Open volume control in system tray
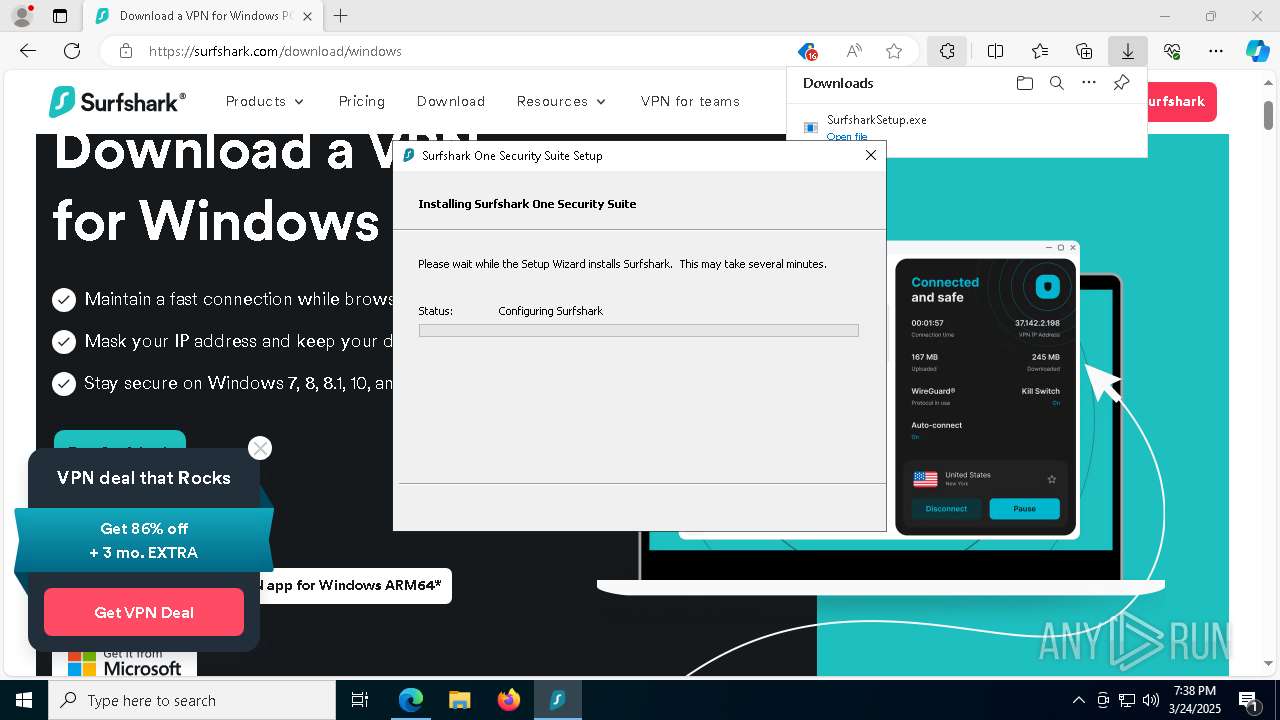Image resolution: width=1280 pixels, height=720 pixels. coord(1151,700)
